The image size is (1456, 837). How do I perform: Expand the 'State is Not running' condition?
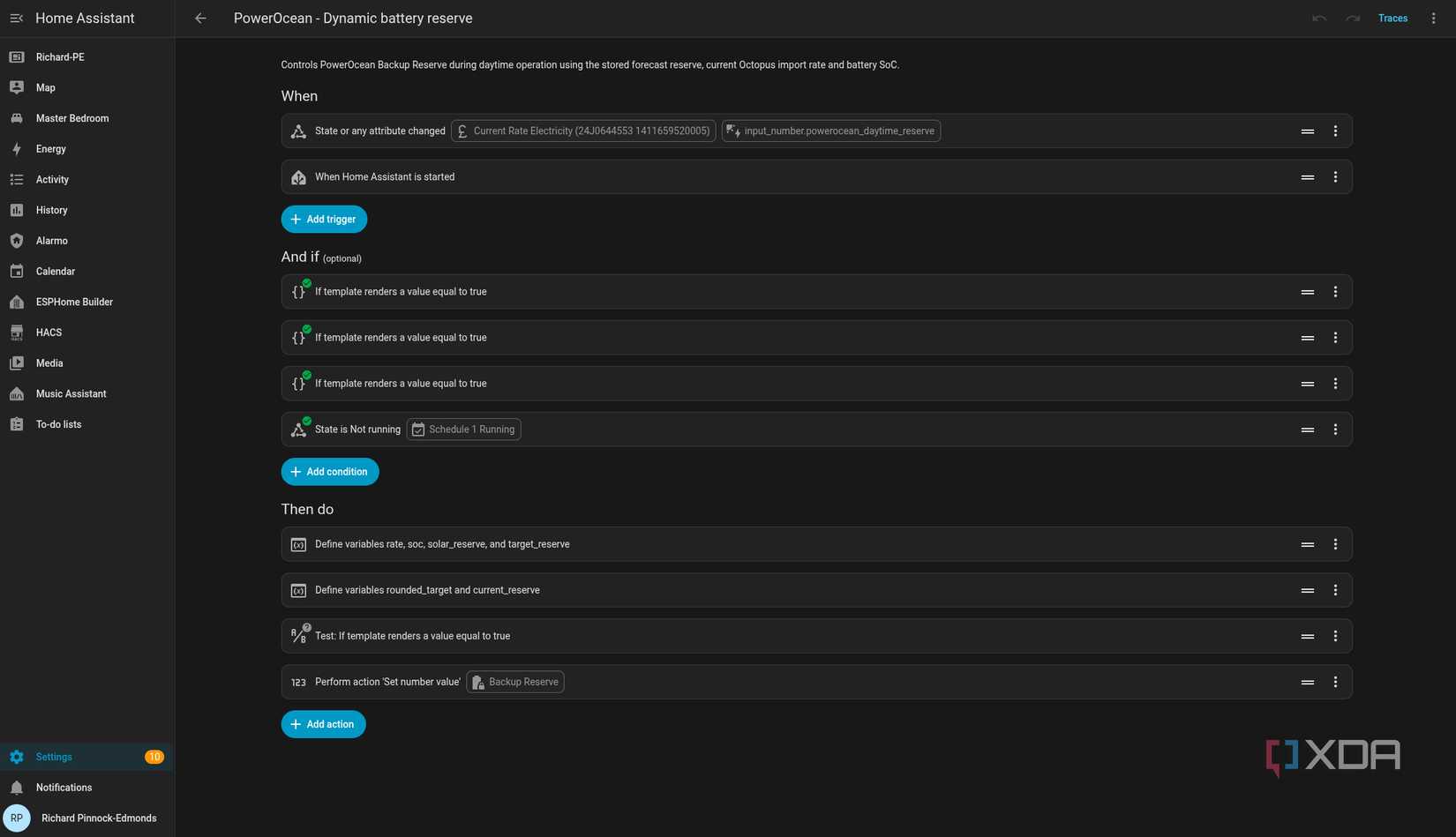(816, 430)
